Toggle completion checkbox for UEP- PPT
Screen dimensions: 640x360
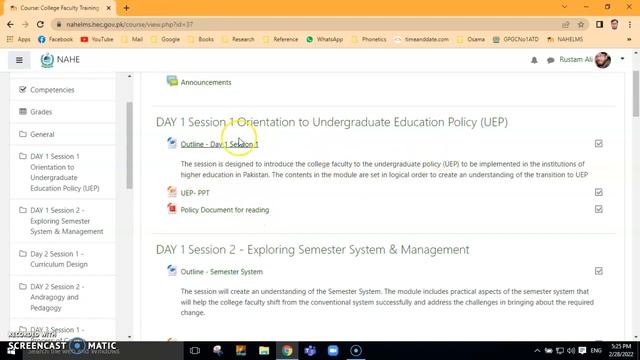coord(598,192)
